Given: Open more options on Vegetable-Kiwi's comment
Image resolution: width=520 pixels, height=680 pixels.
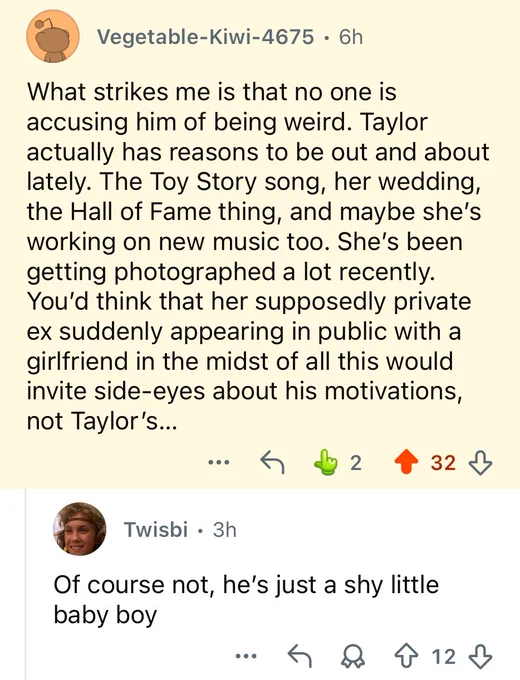Looking at the screenshot, I should [x=218, y=463].
